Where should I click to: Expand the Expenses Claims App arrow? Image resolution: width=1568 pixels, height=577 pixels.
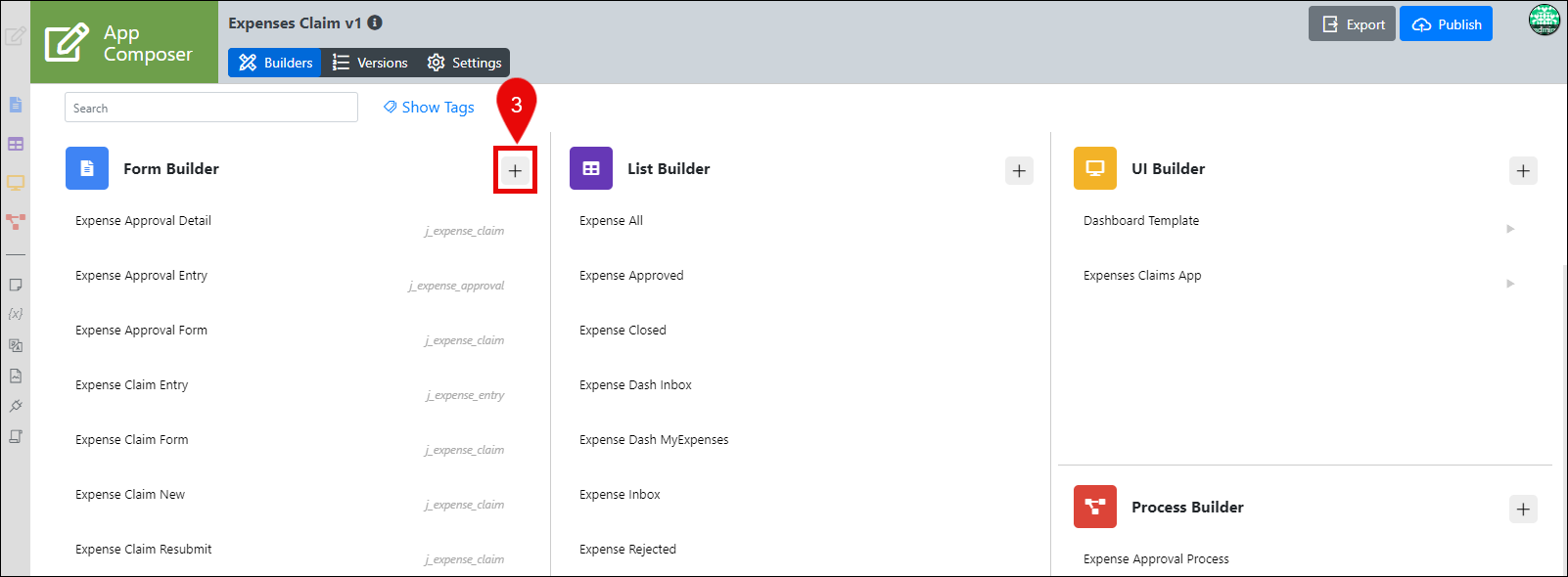tap(1510, 284)
